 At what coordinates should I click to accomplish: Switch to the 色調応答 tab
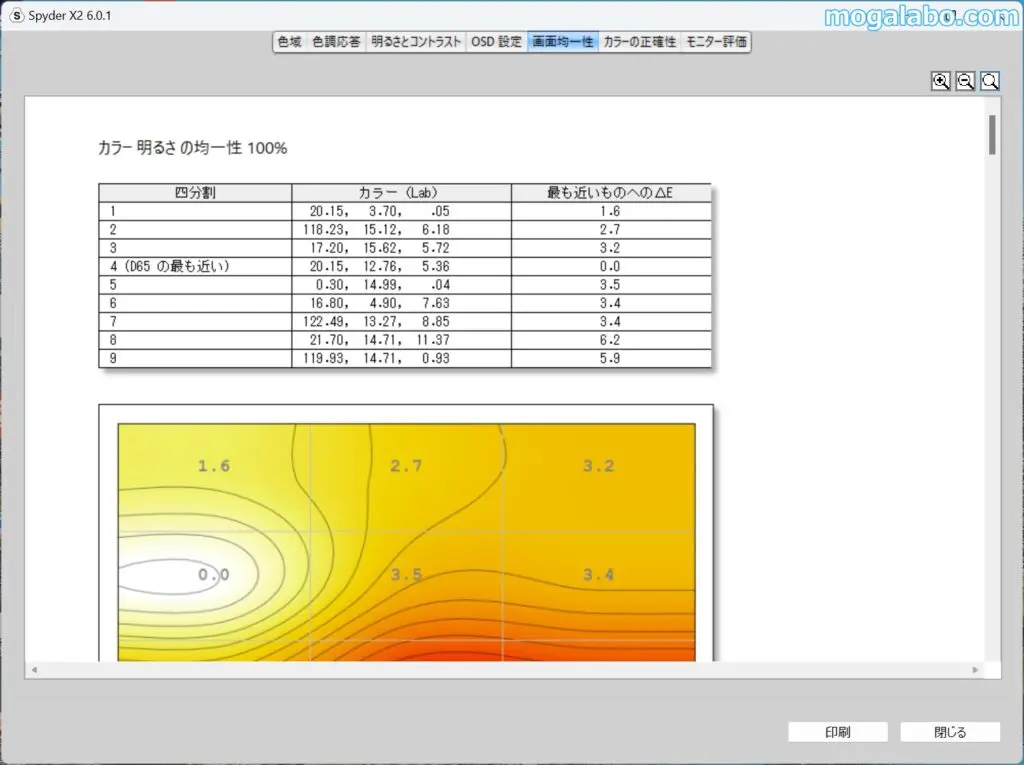coord(336,42)
